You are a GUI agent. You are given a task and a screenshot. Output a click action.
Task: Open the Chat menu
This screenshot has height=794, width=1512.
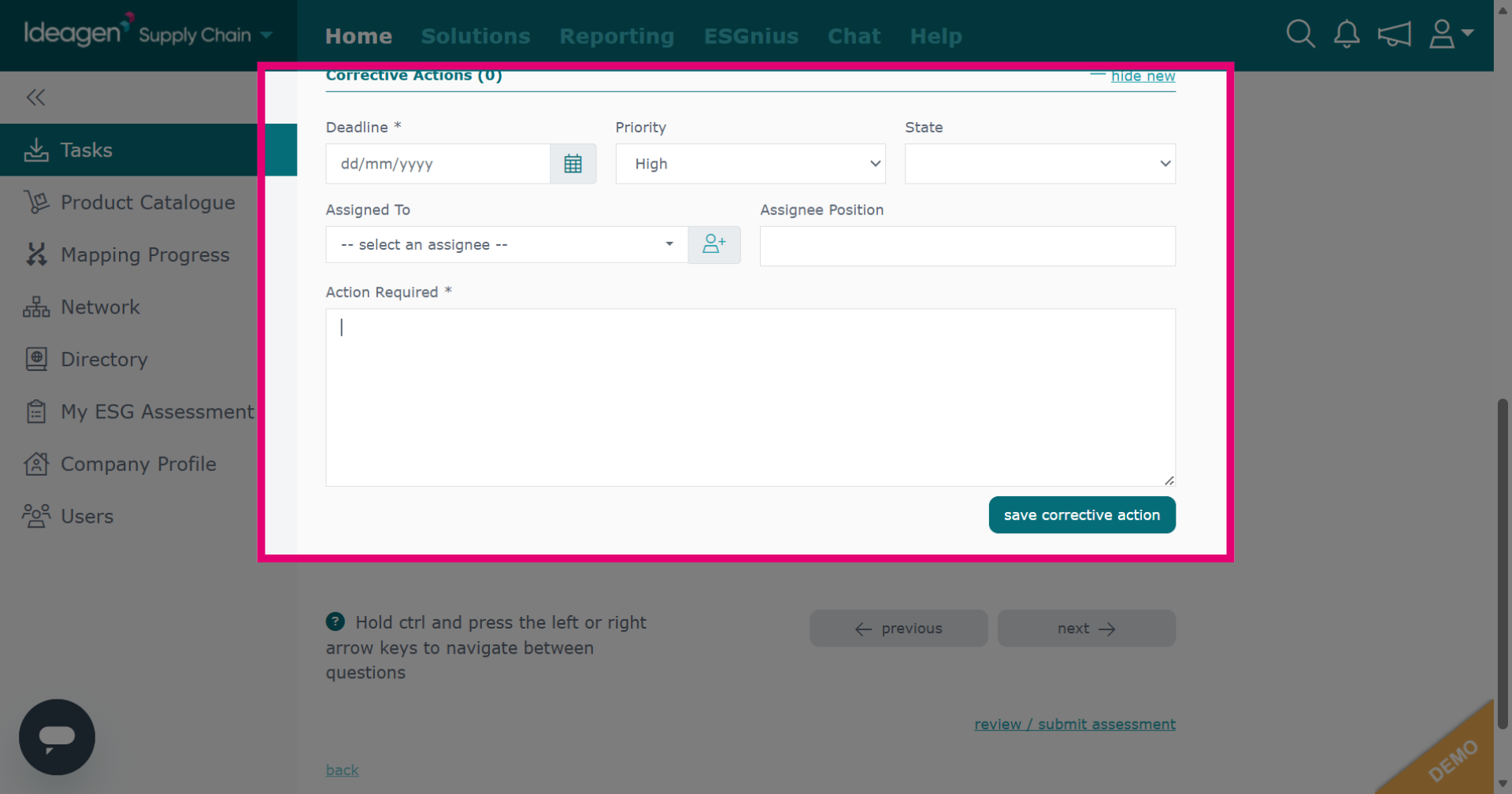(x=854, y=36)
